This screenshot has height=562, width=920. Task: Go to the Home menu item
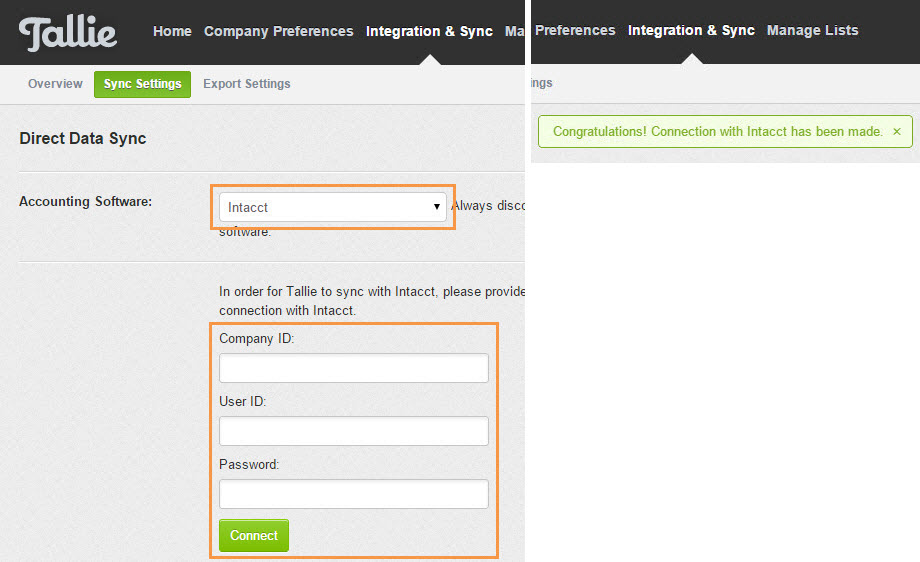point(172,31)
